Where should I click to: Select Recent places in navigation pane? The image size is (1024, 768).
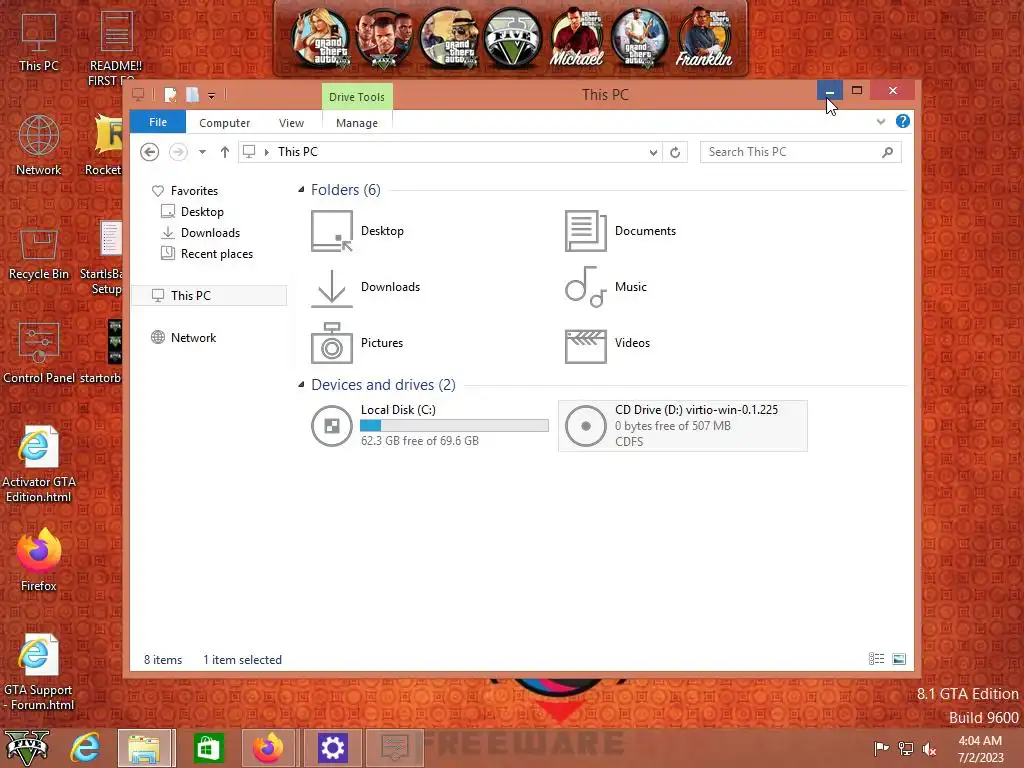click(217, 253)
